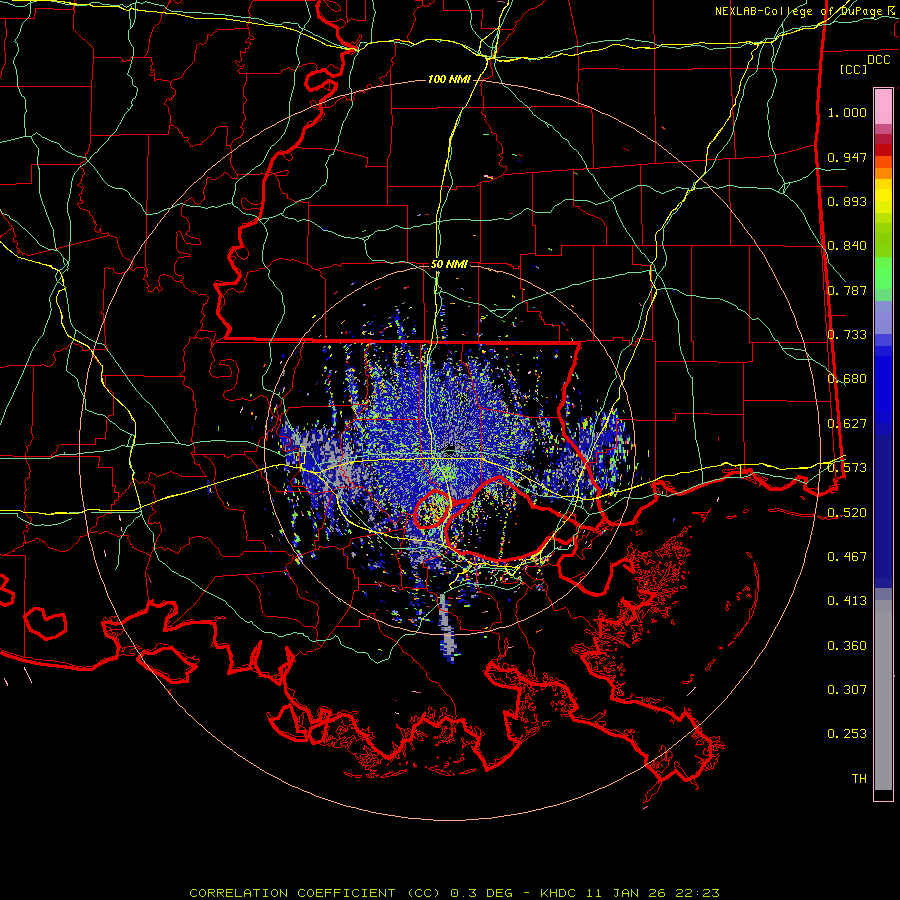Select the 0.520 scale value
This screenshot has width=900, height=900.
[x=847, y=512]
